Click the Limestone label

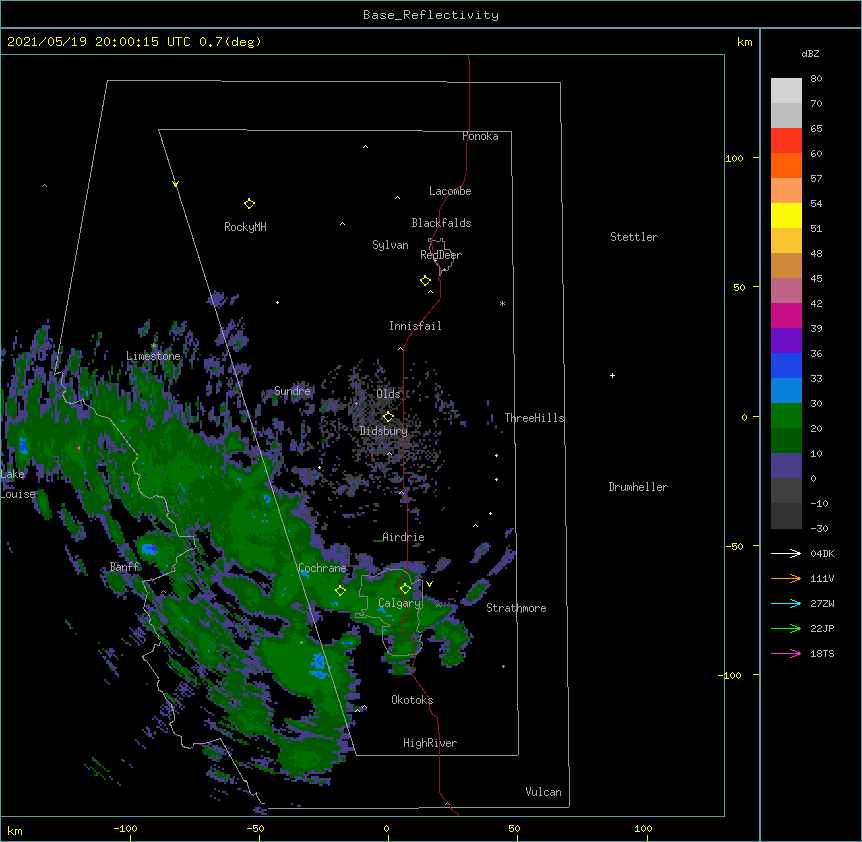click(x=153, y=356)
